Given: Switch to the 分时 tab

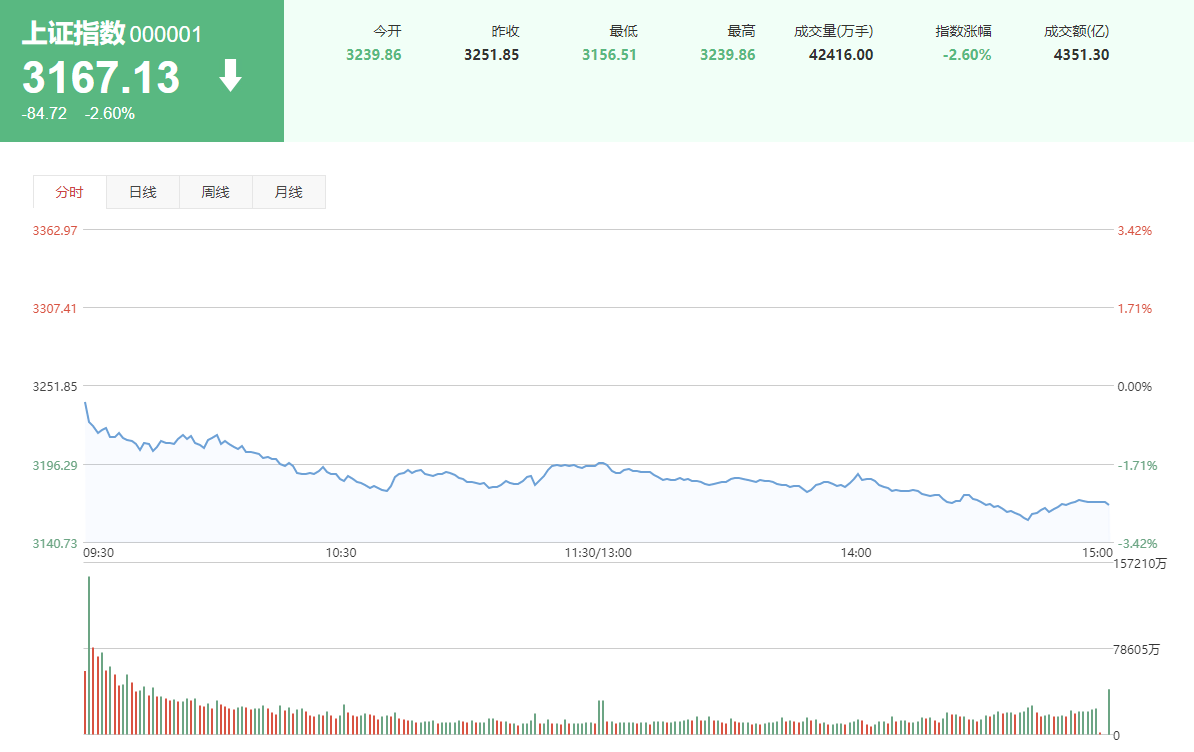Looking at the screenshot, I should 70,192.
